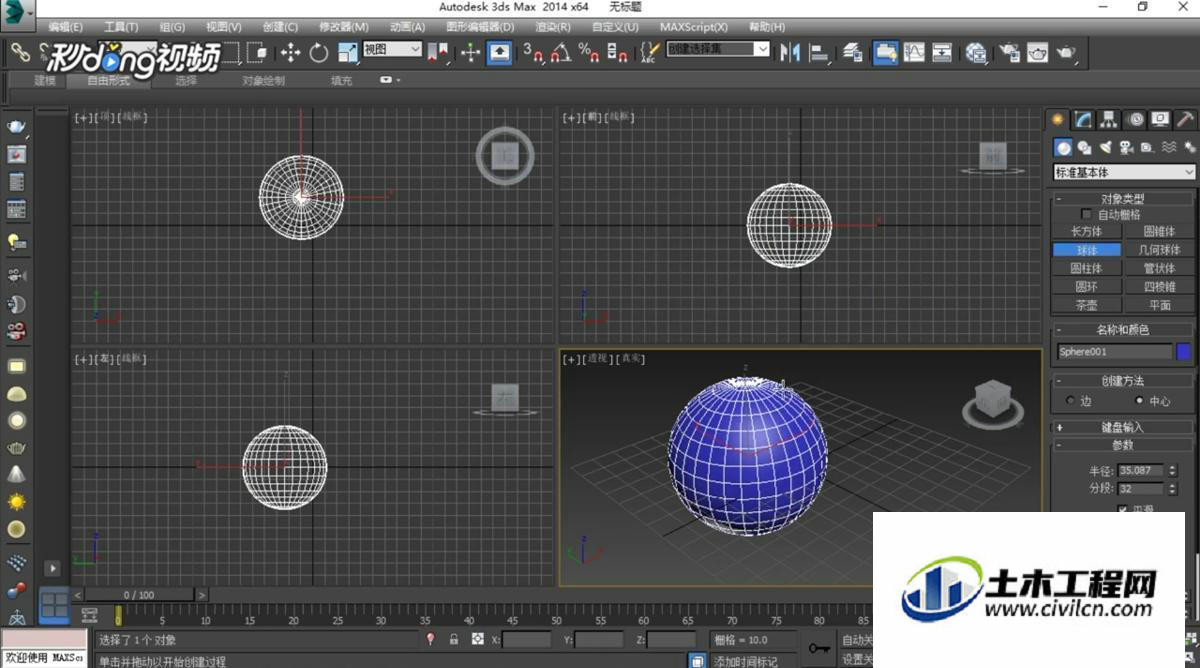Click the 茶壶 object button
Image resolution: width=1200 pixels, height=668 pixels.
click(1087, 305)
